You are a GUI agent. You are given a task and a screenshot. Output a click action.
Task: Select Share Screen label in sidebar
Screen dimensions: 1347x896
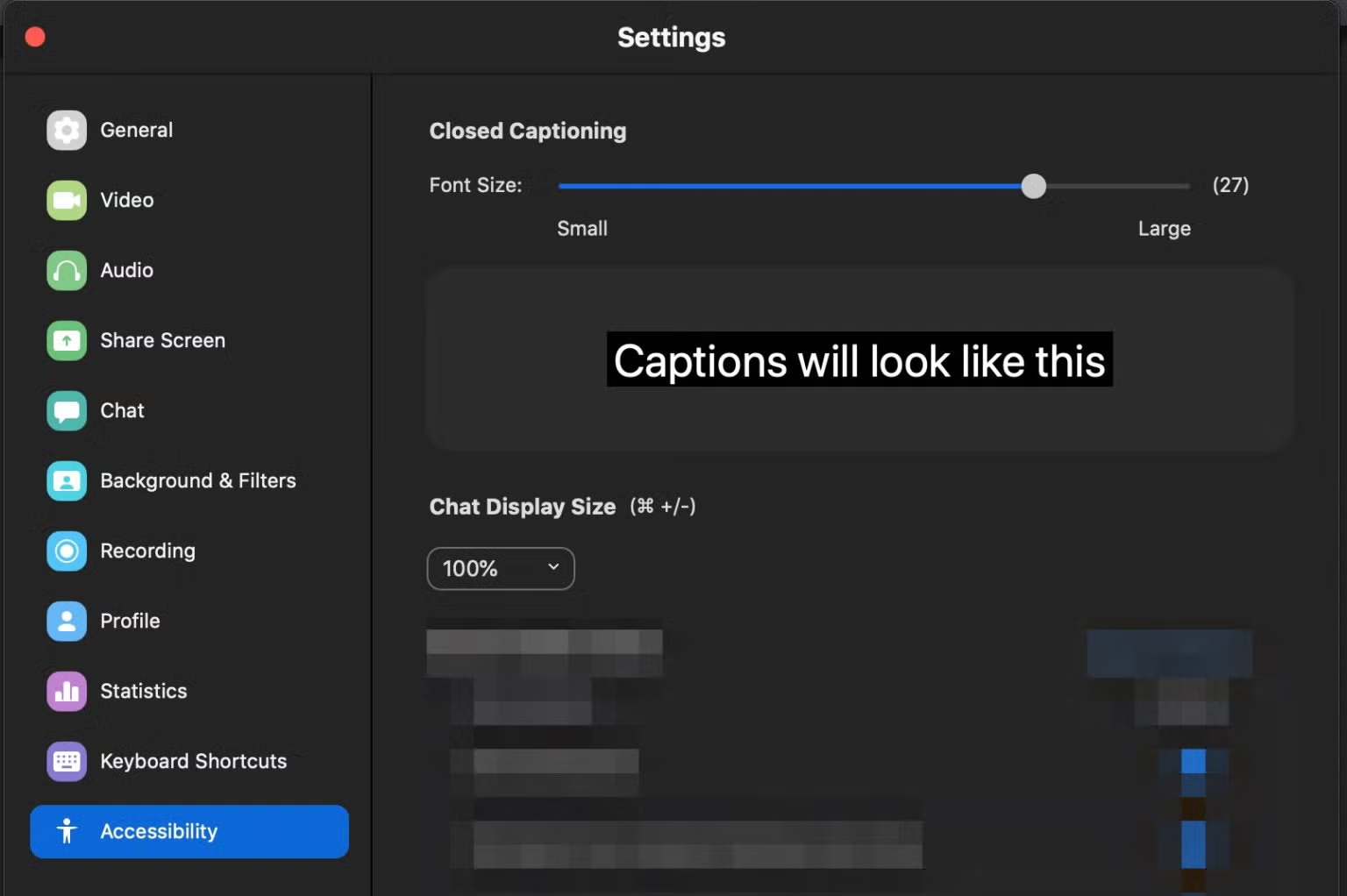click(163, 340)
